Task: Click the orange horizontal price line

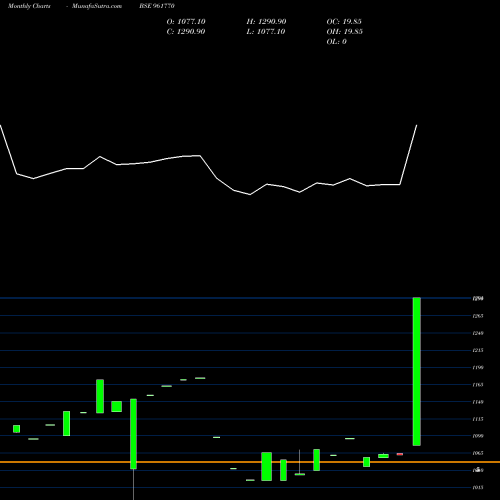Action: click(x=250, y=462)
